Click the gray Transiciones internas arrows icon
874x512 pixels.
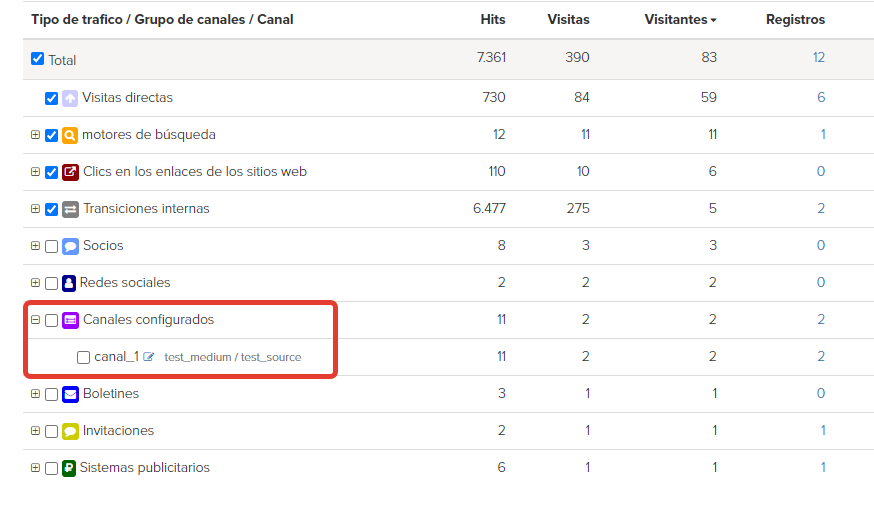[x=70, y=209]
